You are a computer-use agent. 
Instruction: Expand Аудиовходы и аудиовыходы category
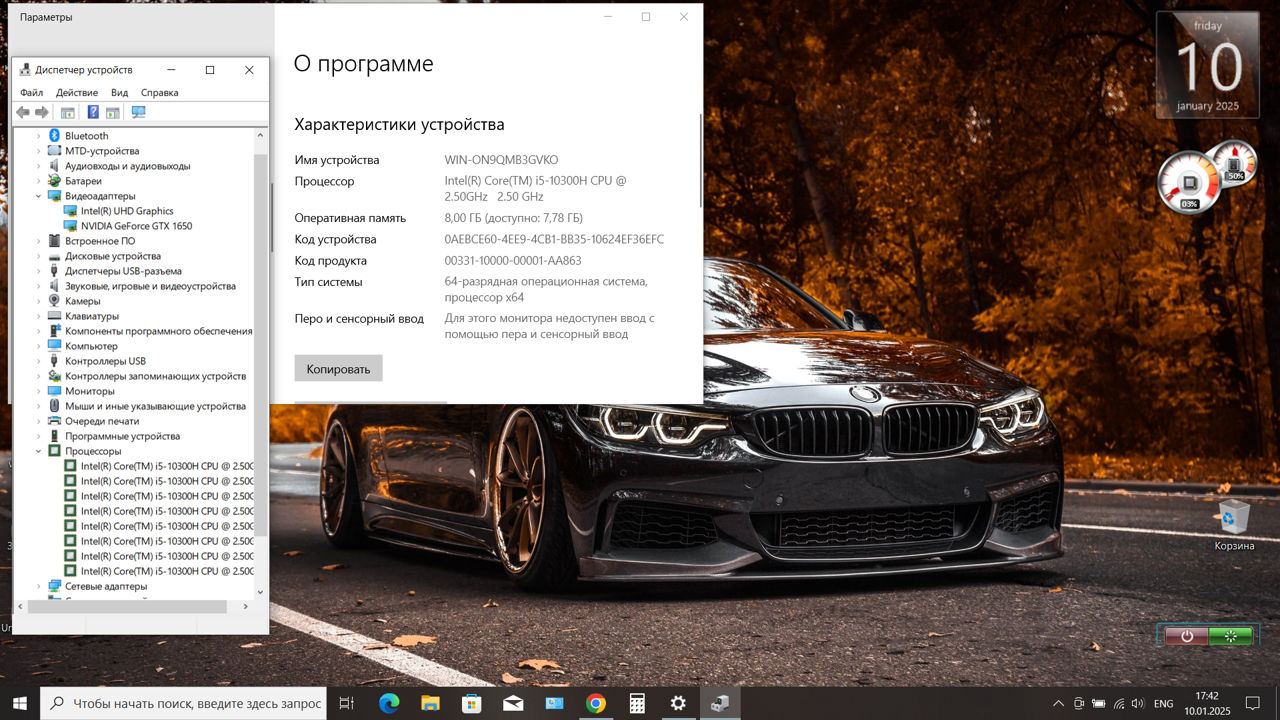[39, 166]
